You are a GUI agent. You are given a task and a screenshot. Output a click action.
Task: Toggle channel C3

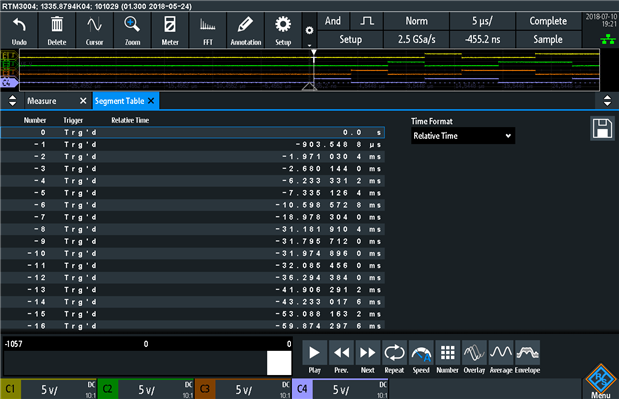[205, 389]
